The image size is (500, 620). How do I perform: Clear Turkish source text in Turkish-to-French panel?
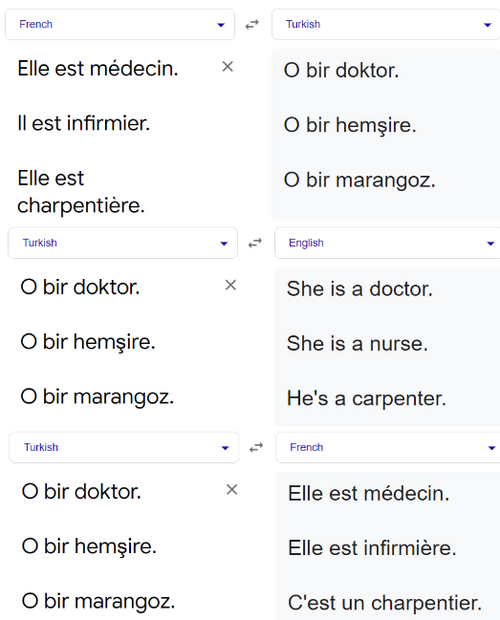coord(232,490)
